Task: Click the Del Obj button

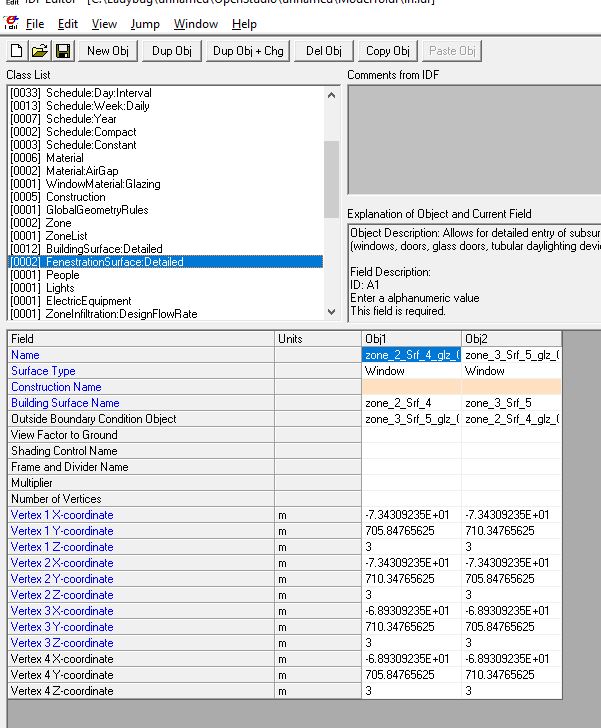Action: [324, 51]
